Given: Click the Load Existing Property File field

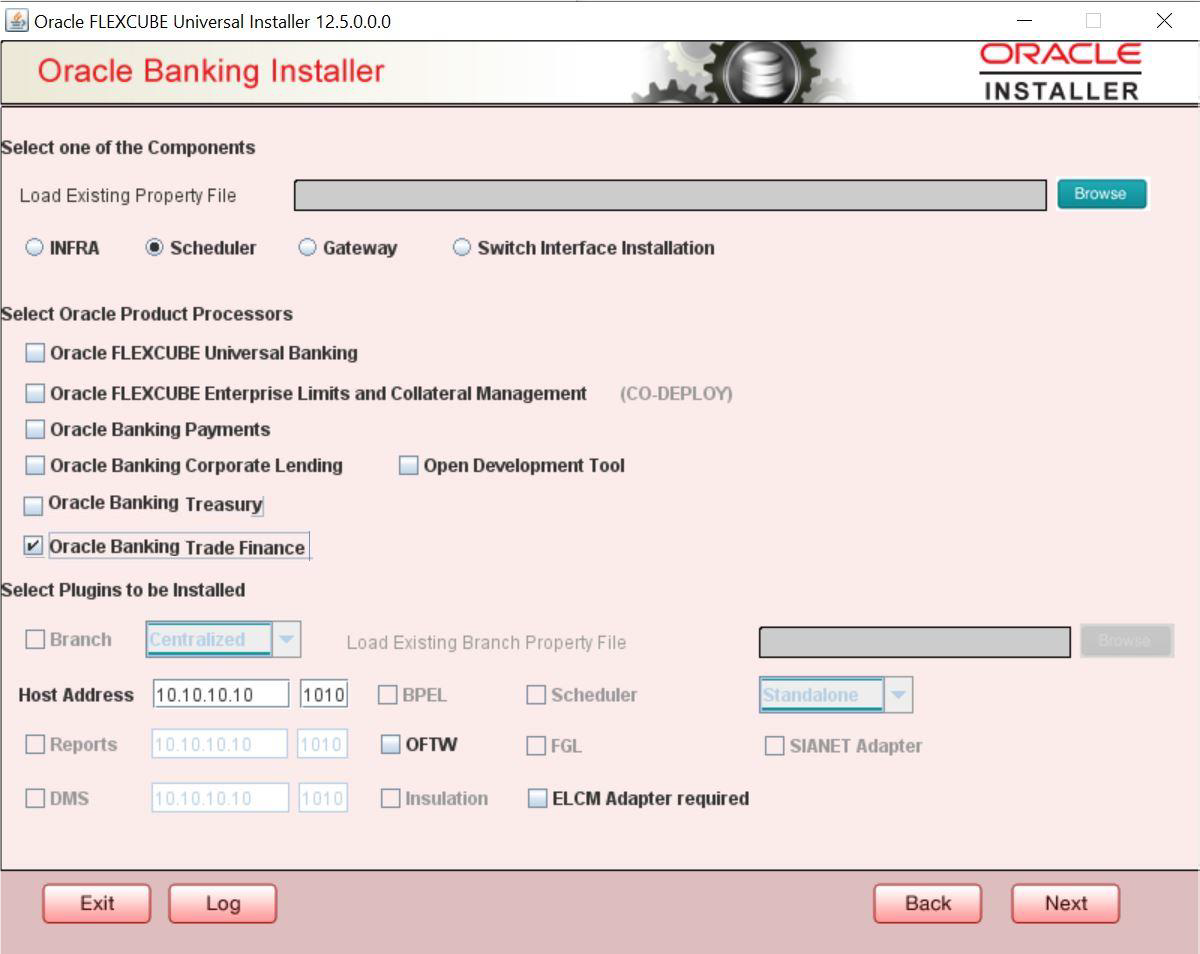Looking at the screenshot, I should 670,196.
